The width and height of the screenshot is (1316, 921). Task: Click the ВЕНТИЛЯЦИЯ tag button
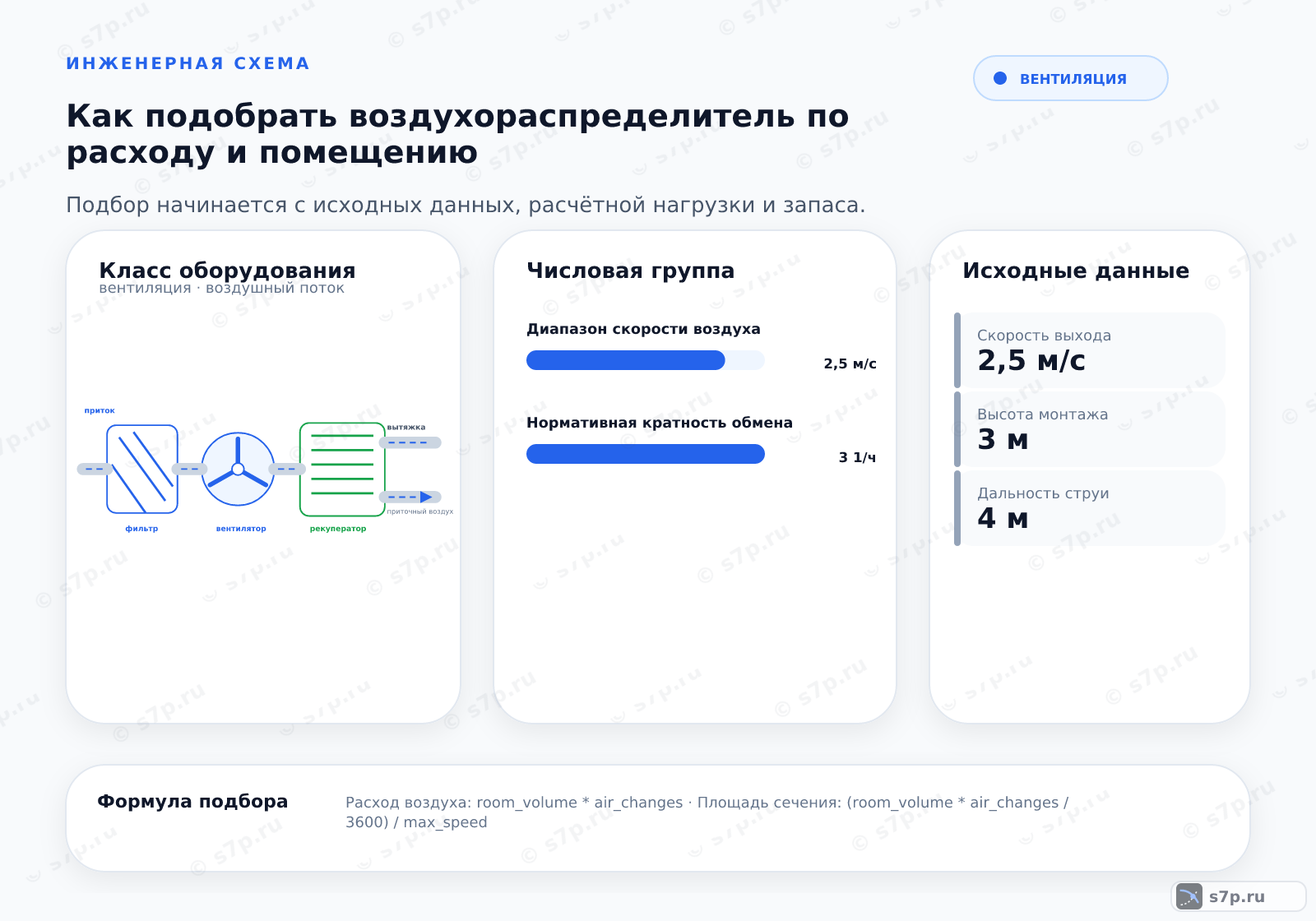point(1071,78)
